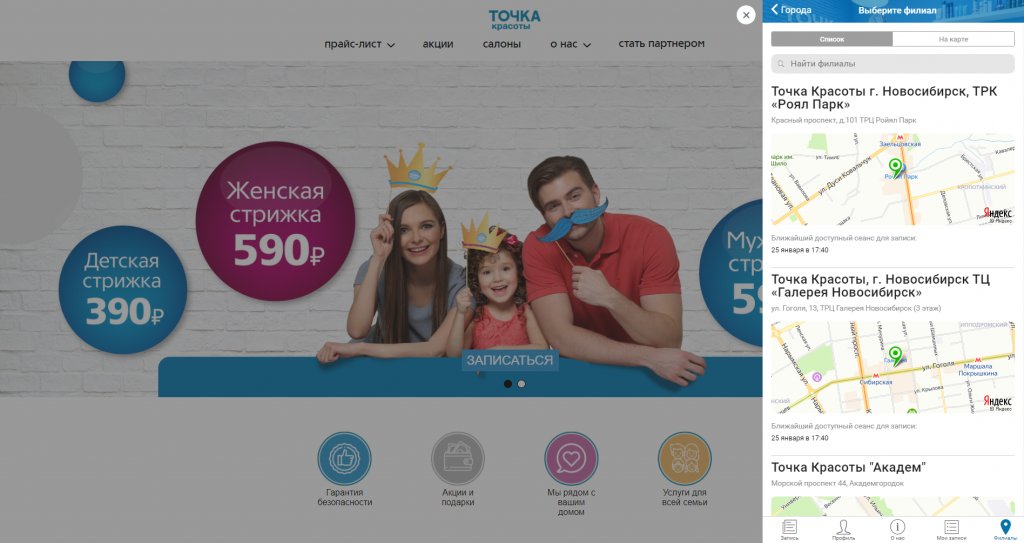The height and width of the screenshot is (543, 1024).
Task: Click the Гарантия безопасности thumbs-up icon
Action: 344,459
